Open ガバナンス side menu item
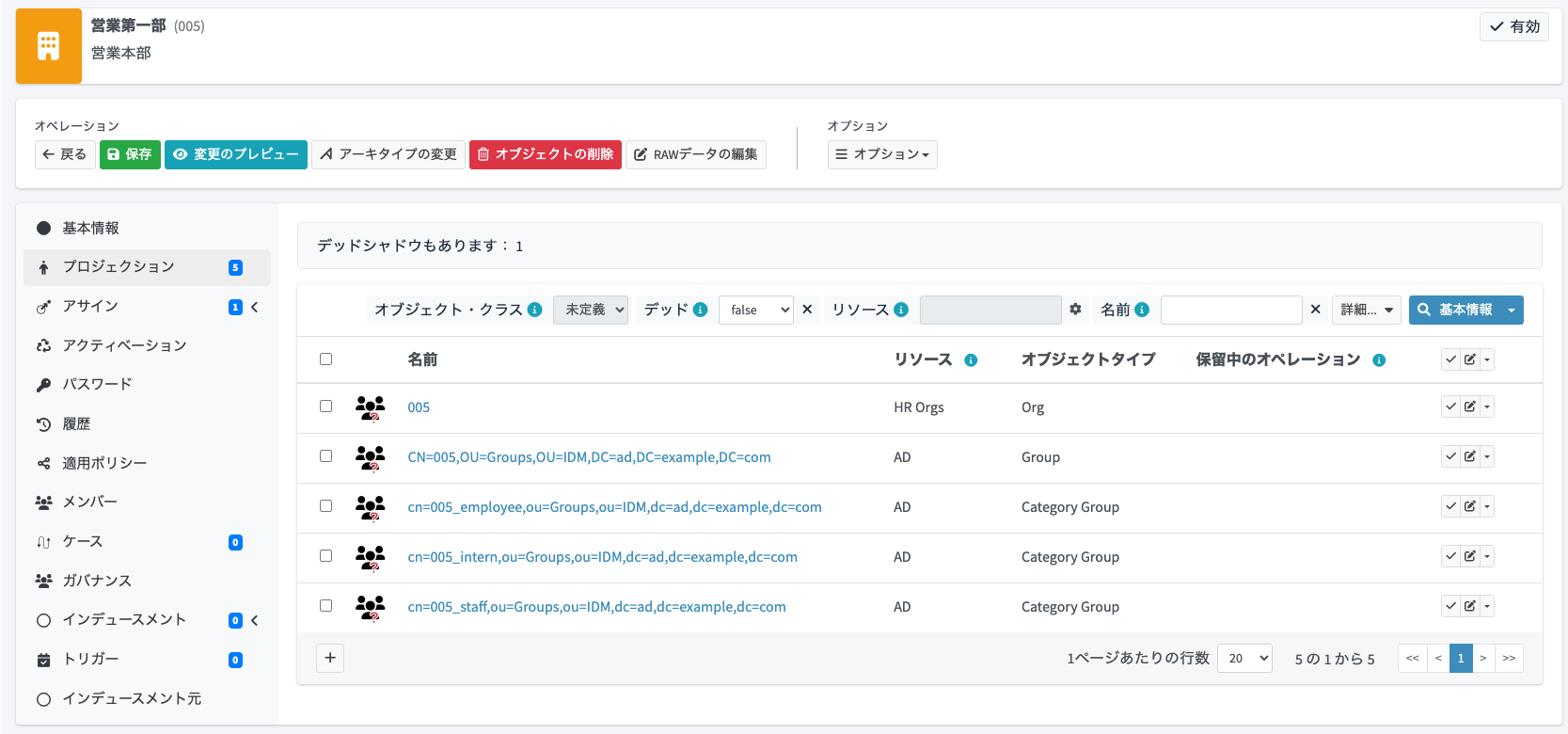The width and height of the screenshot is (1568, 734). (x=147, y=581)
